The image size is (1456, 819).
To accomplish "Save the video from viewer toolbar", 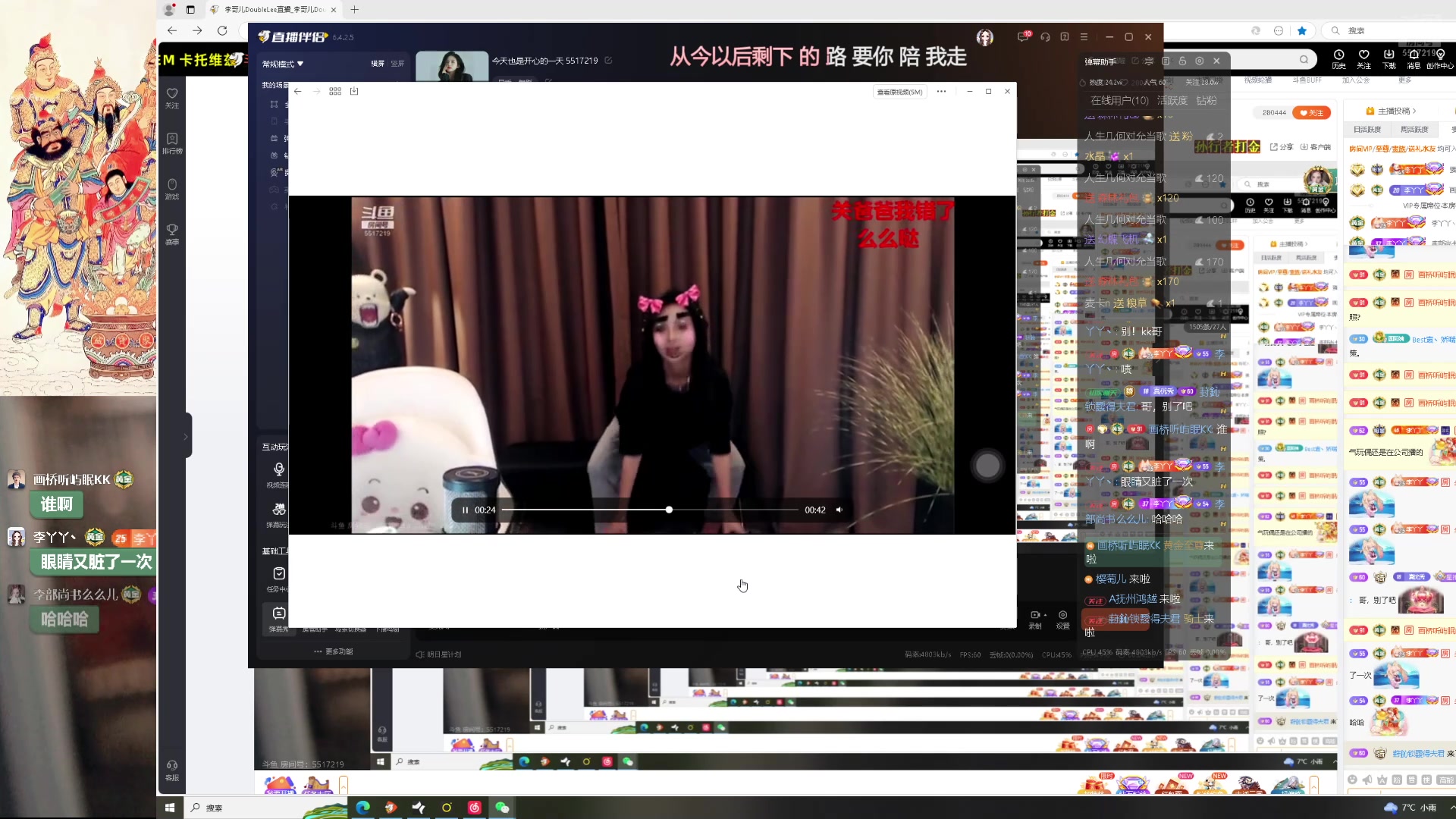I will point(354,92).
